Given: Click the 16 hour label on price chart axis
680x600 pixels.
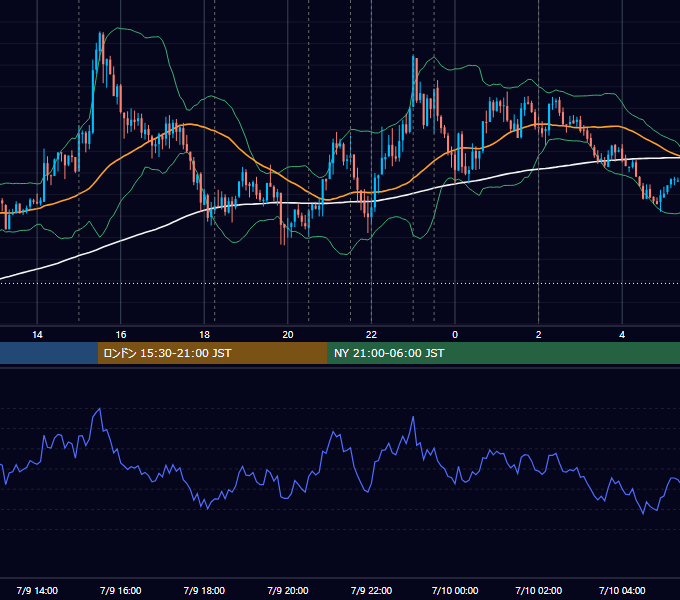Looking at the screenshot, I should 121,334.
